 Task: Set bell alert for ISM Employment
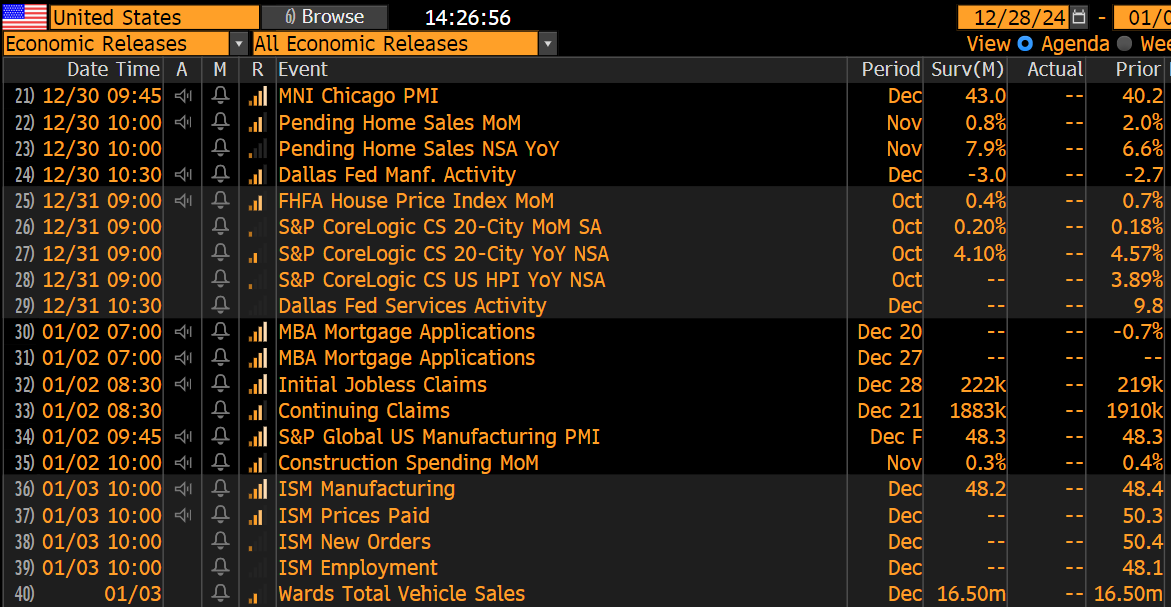(220, 567)
